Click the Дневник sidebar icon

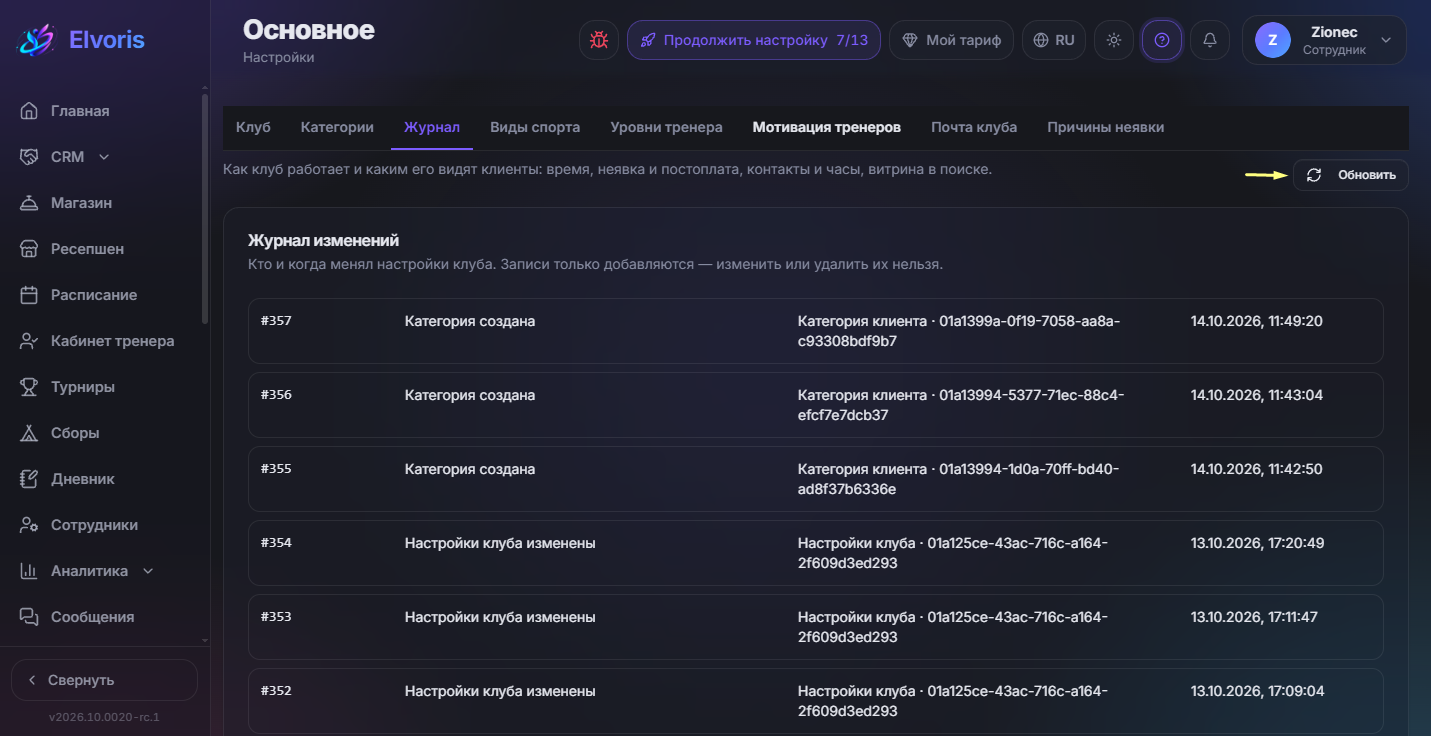(30, 479)
